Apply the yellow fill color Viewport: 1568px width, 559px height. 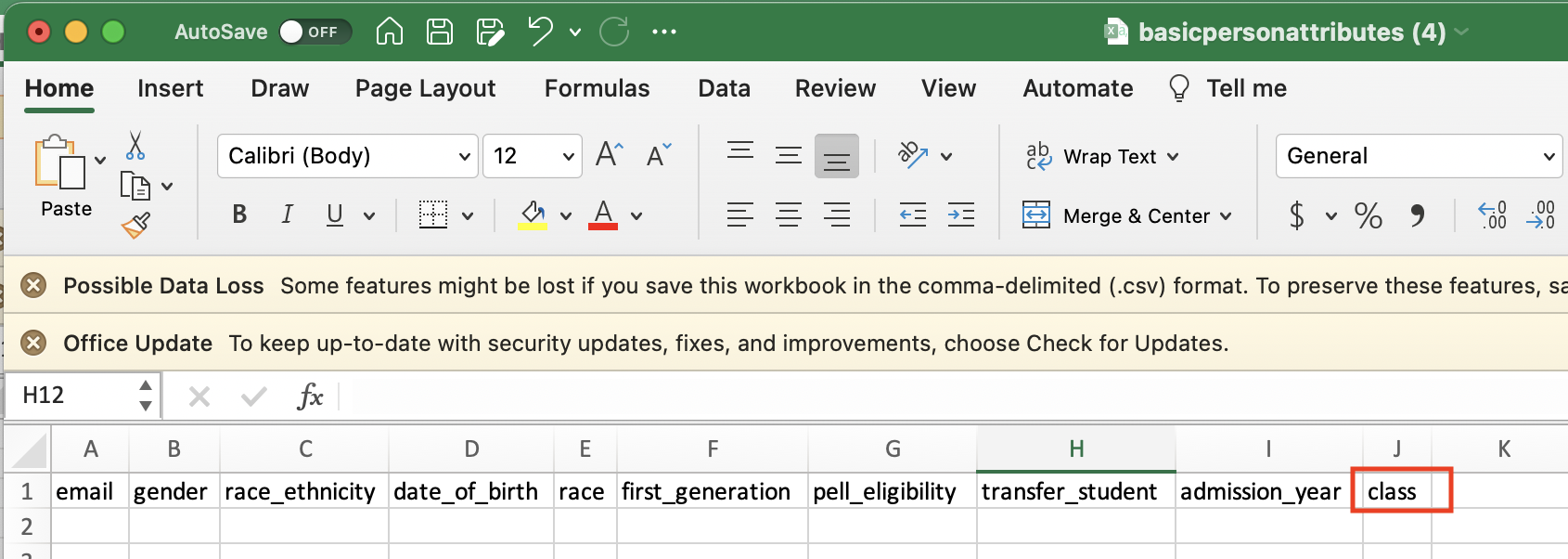coord(532,214)
